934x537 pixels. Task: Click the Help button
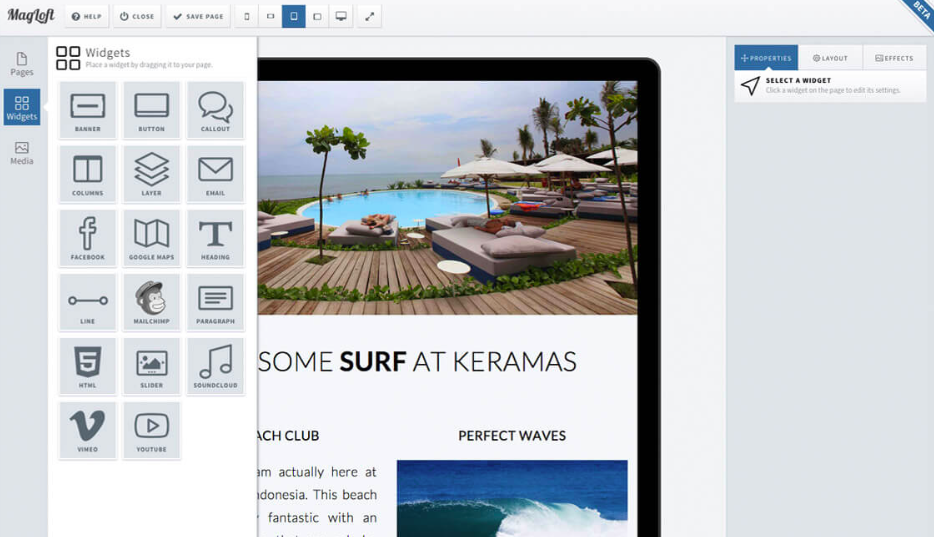pos(87,17)
